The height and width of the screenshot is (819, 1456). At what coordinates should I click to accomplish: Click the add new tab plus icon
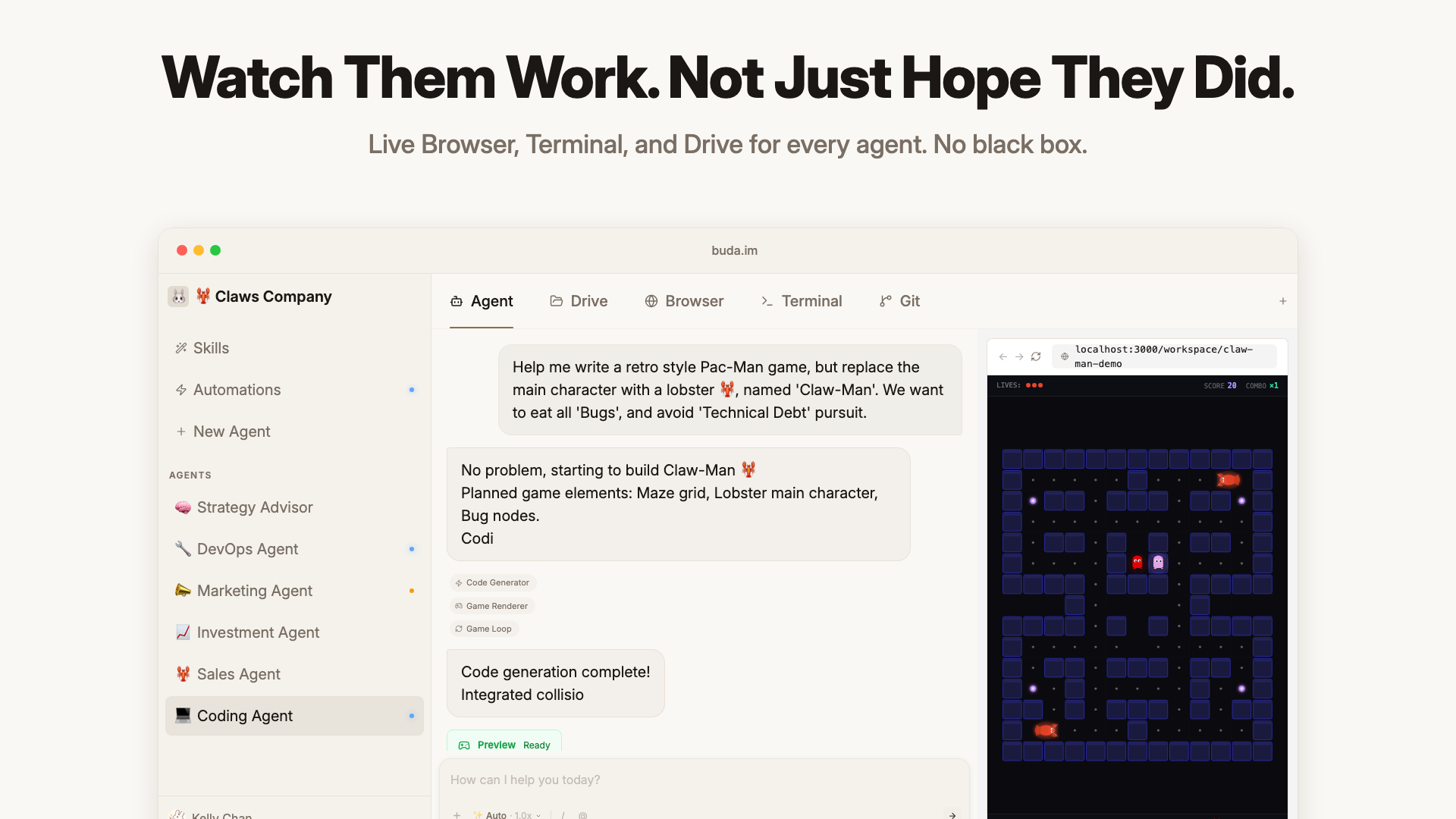1283,301
